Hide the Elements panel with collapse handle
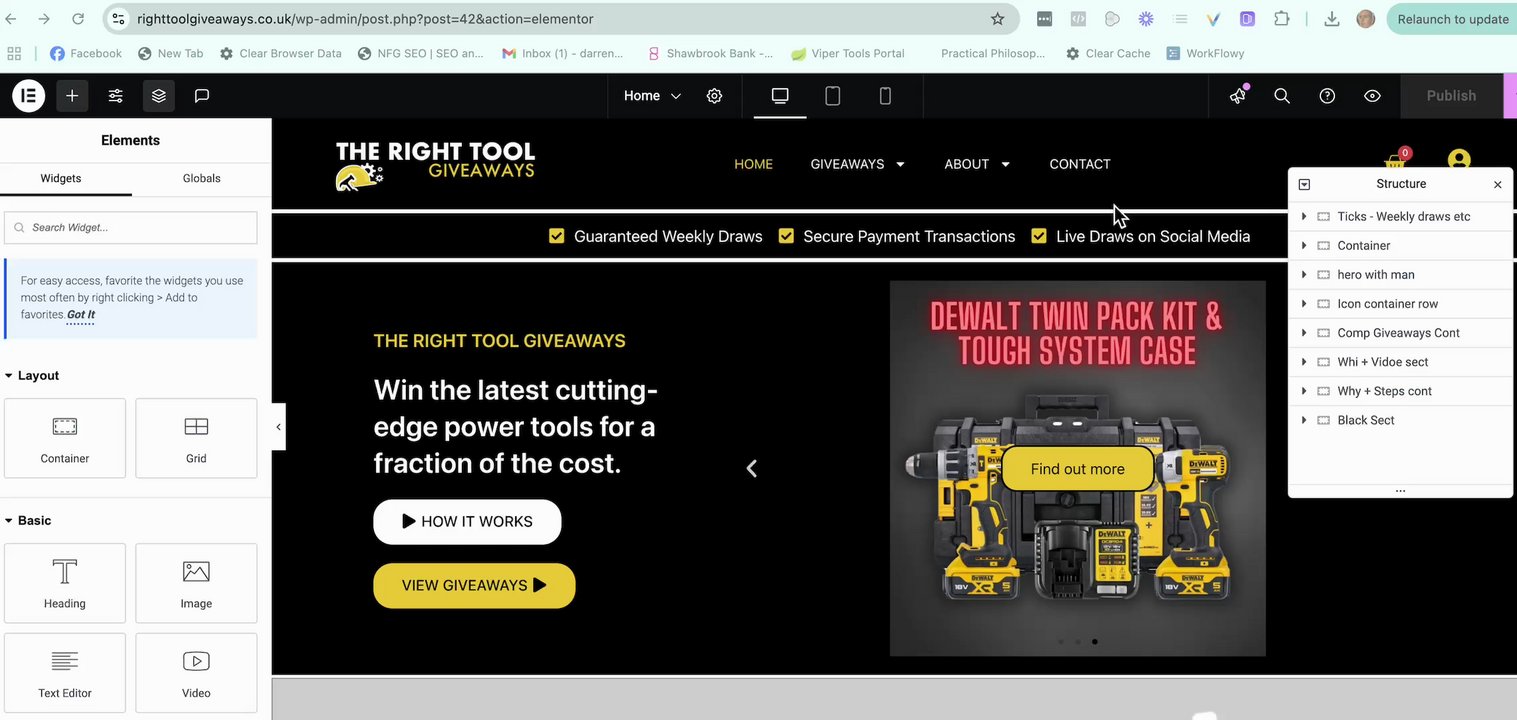 point(278,427)
